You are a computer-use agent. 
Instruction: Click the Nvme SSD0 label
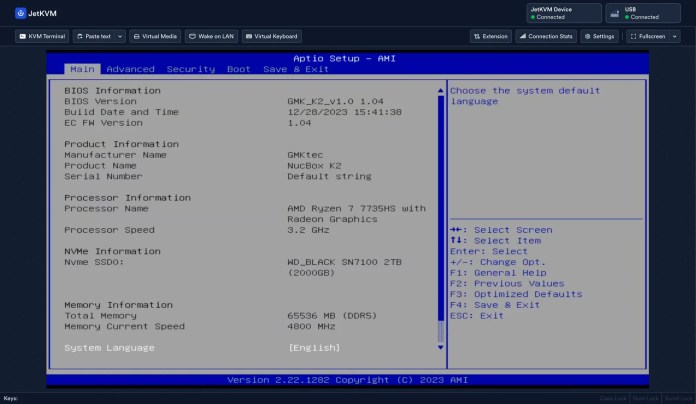coord(94,262)
